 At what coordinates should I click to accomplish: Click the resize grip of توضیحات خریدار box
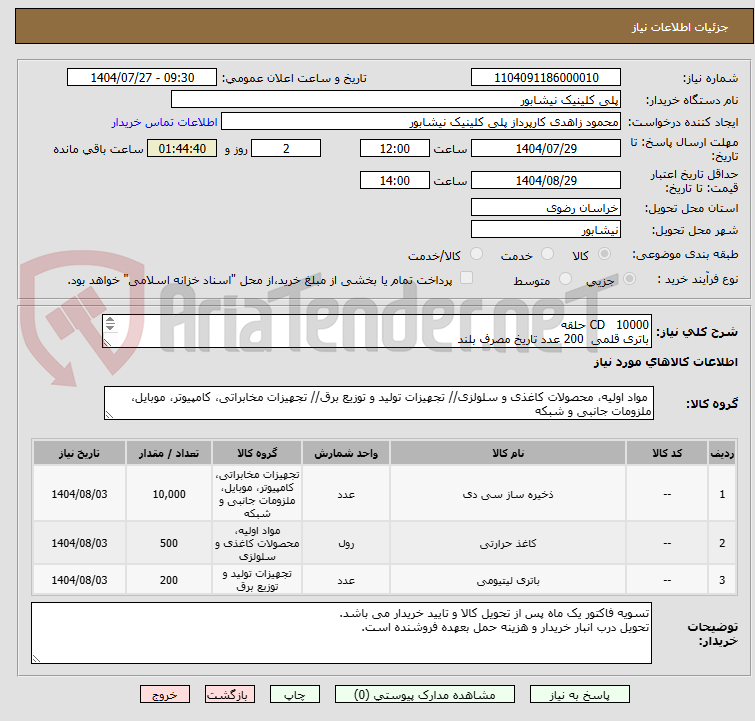tap(37, 658)
